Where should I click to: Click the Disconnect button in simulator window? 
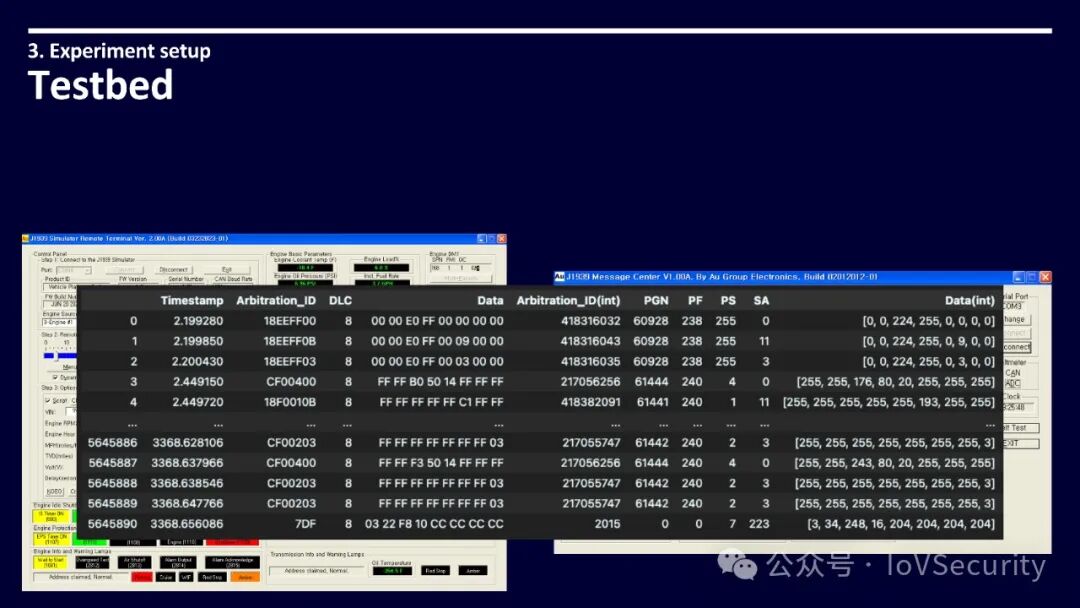coord(174,269)
